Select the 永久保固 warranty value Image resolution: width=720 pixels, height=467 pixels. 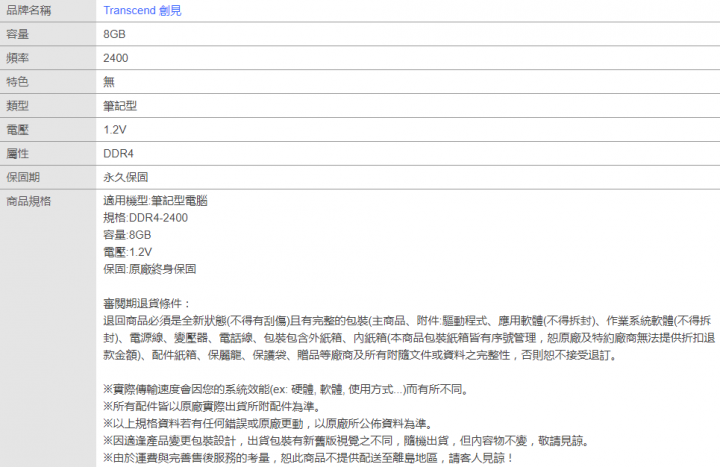pos(126,177)
